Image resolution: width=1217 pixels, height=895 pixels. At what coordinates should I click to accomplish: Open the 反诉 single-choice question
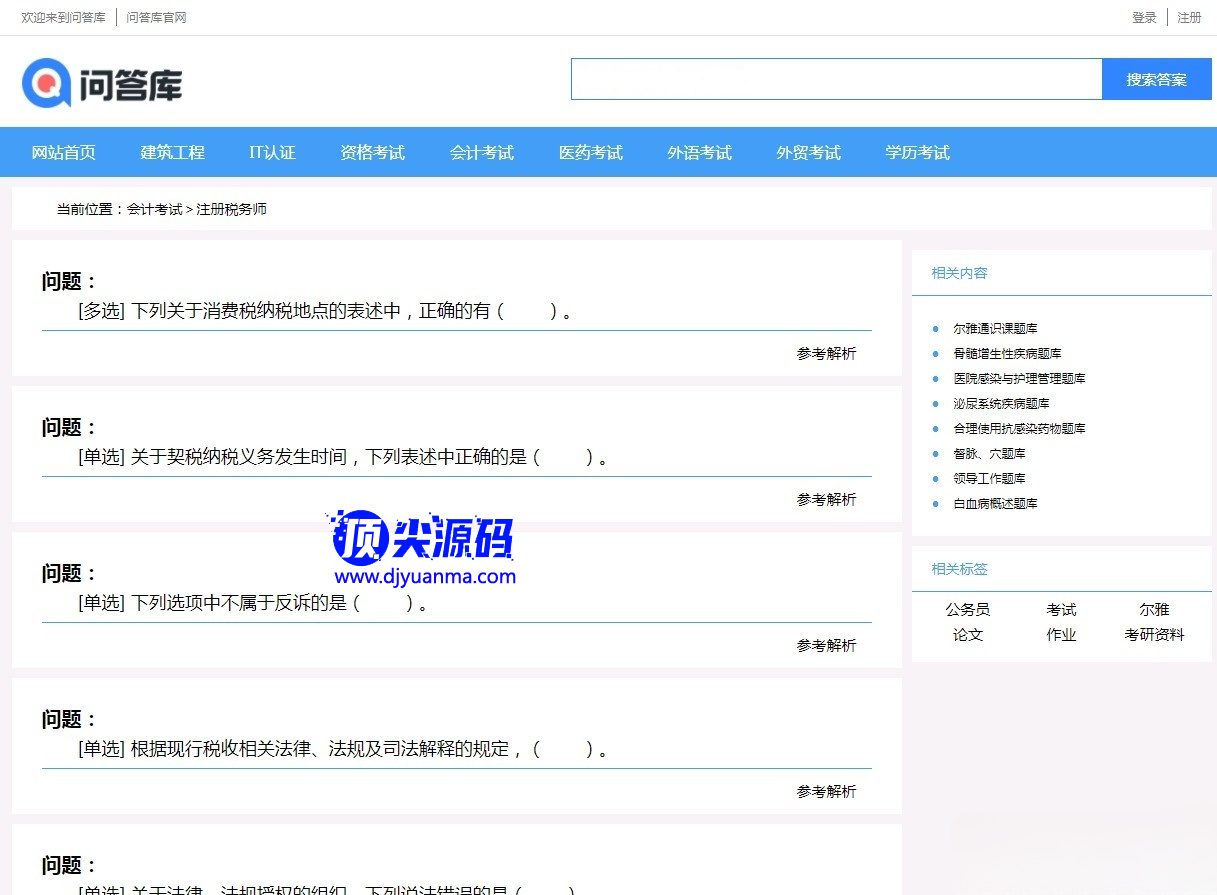tap(252, 604)
